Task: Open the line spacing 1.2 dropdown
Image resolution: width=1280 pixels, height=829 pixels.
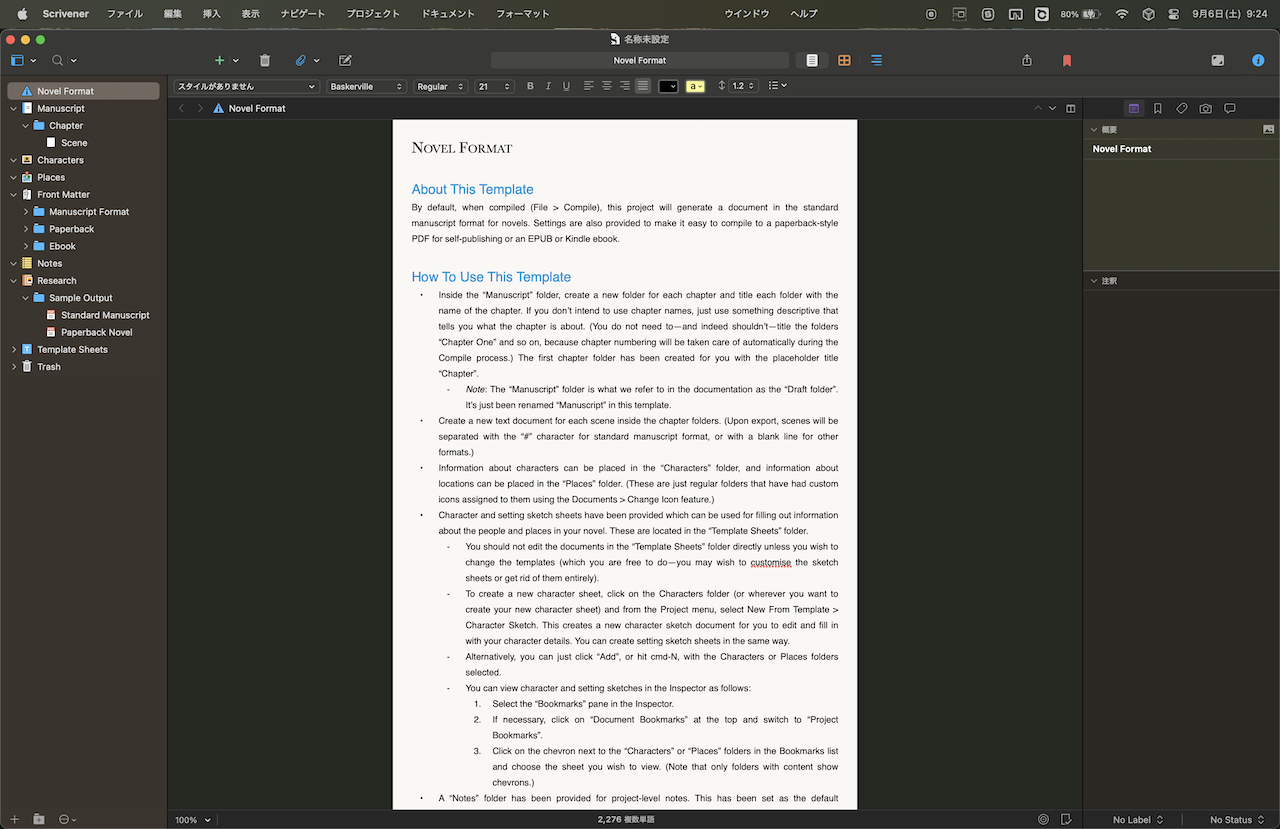Action: (743, 86)
